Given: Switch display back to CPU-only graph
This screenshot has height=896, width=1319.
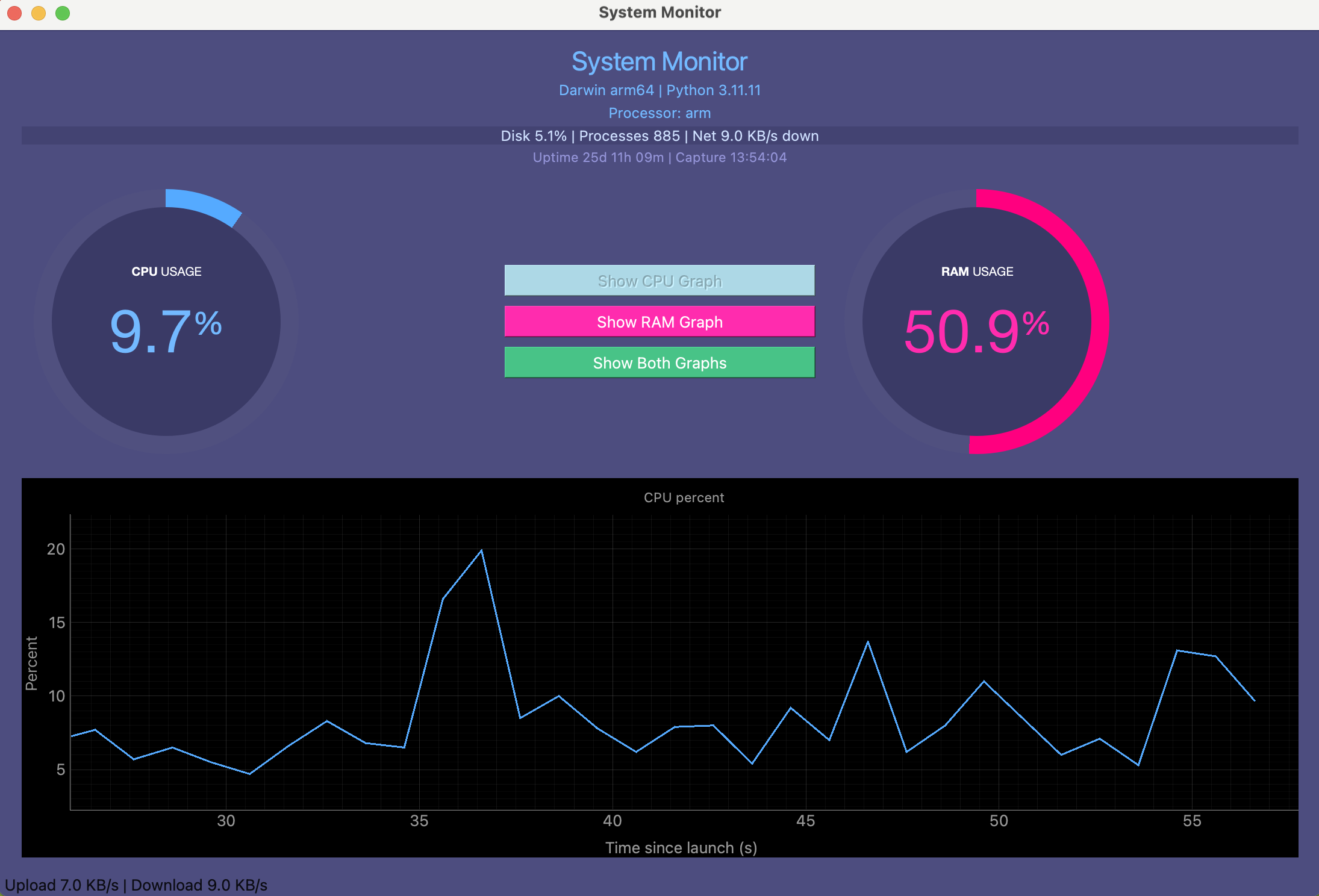Looking at the screenshot, I should point(659,280).
